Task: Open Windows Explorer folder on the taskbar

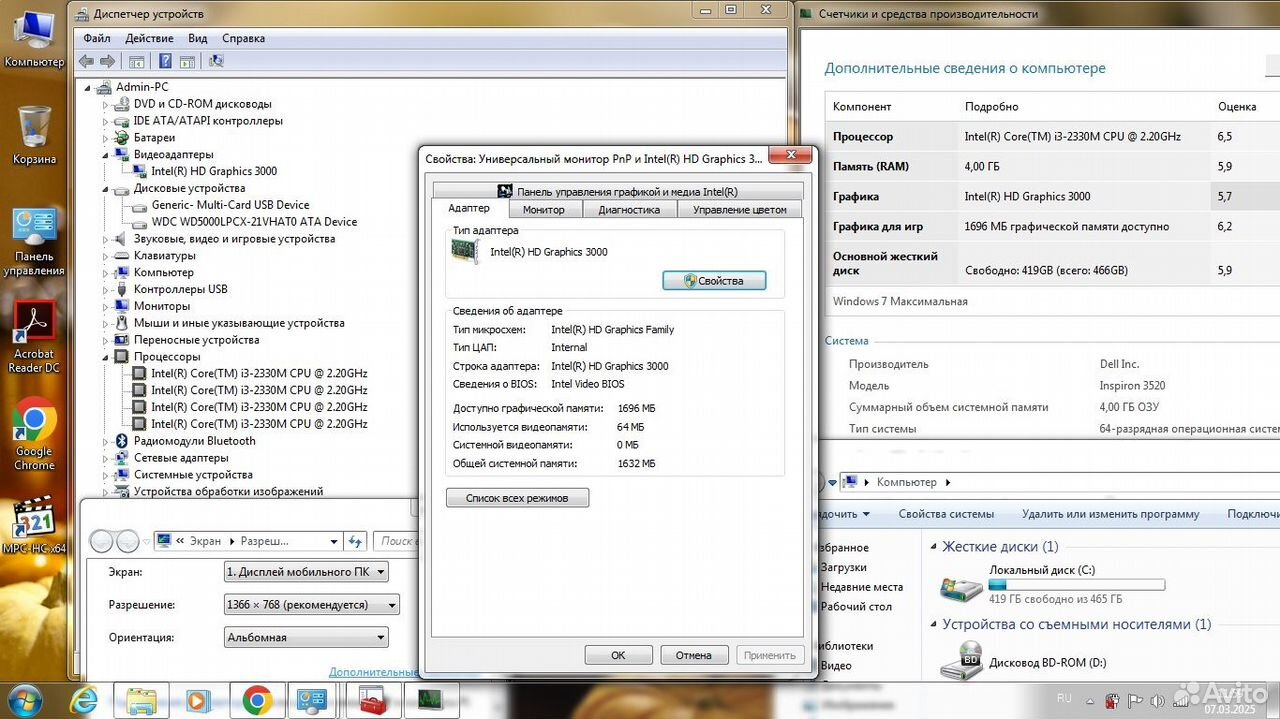Action: tap(141, 700)
